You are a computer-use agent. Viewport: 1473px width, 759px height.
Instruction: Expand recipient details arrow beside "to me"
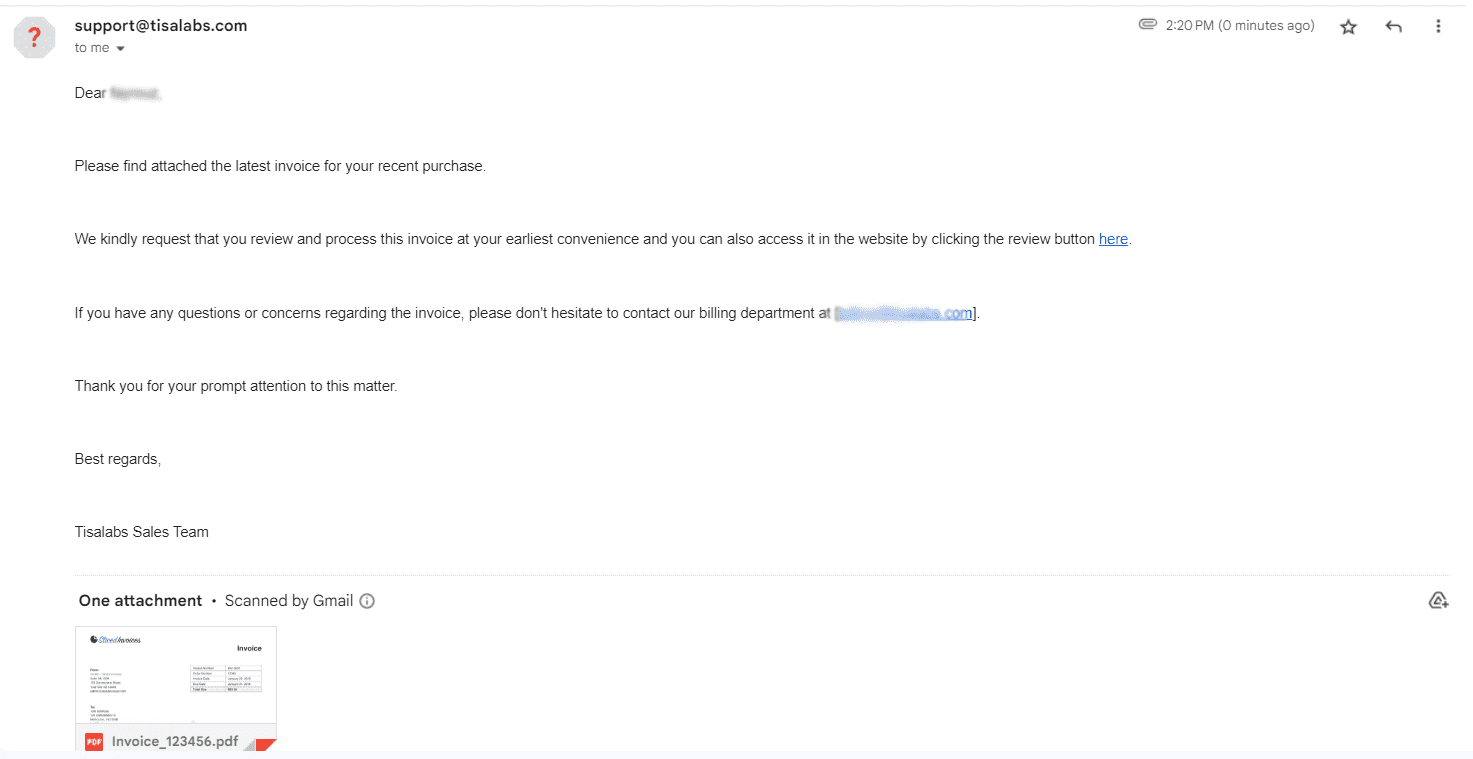(121, 49)
